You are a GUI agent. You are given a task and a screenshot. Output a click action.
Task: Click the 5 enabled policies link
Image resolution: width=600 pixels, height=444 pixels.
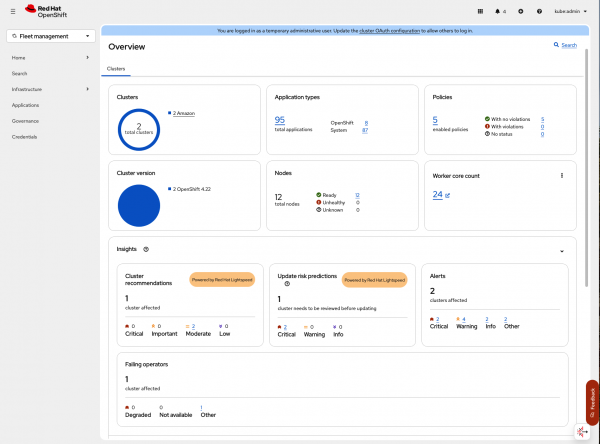coord(435,120)
